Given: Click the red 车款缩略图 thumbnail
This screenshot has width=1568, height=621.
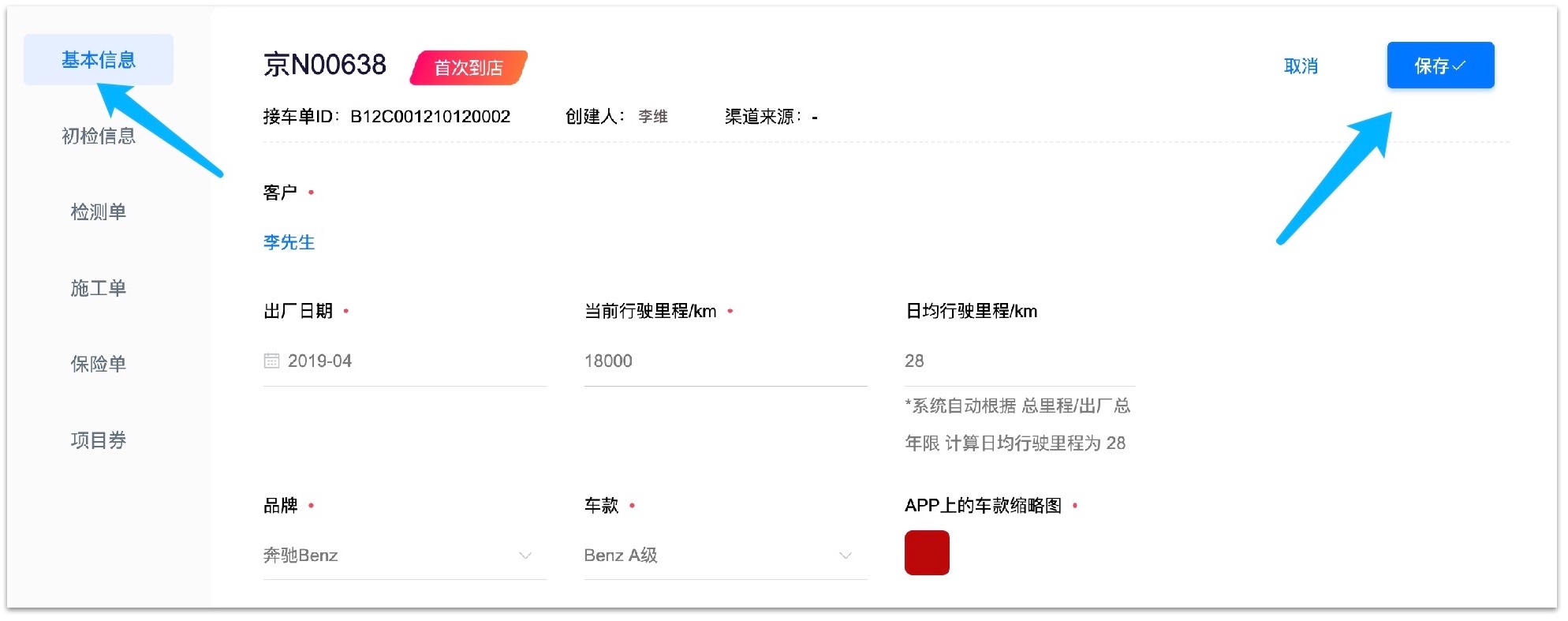Looking at the screenshot, I should (x=927, y=553).
